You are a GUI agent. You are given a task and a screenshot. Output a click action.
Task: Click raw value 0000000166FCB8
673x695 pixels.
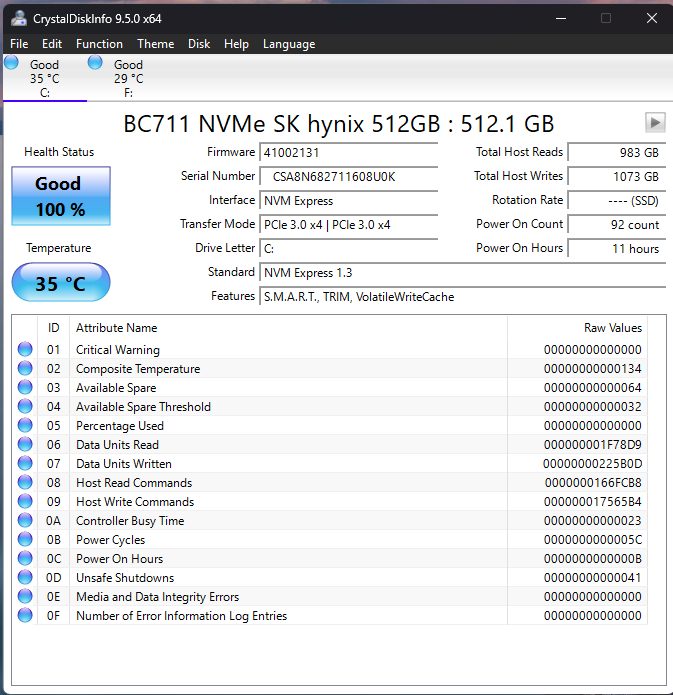(x=593, y=483)
